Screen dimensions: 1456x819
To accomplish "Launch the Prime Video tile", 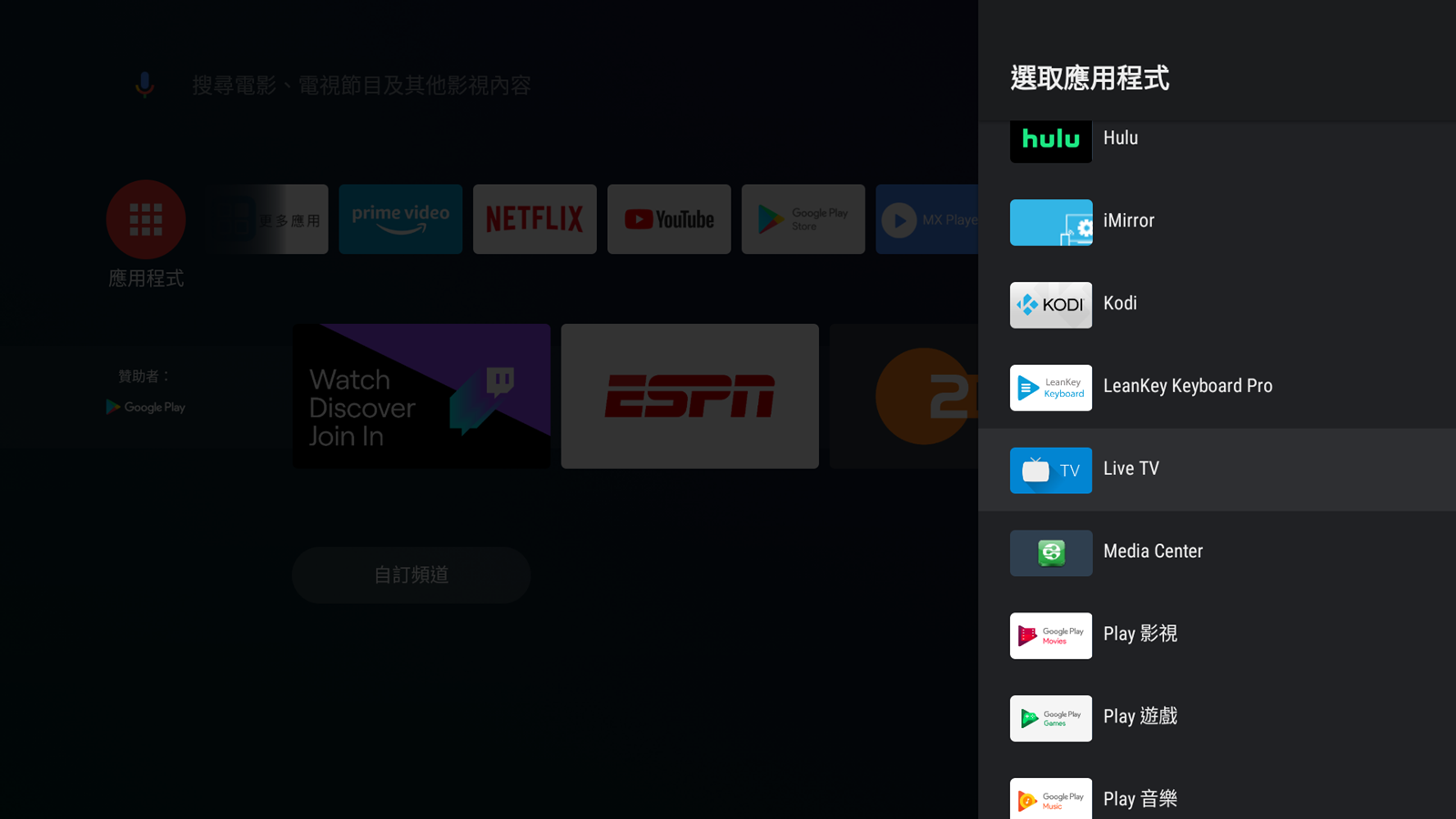I will (400, 219).
